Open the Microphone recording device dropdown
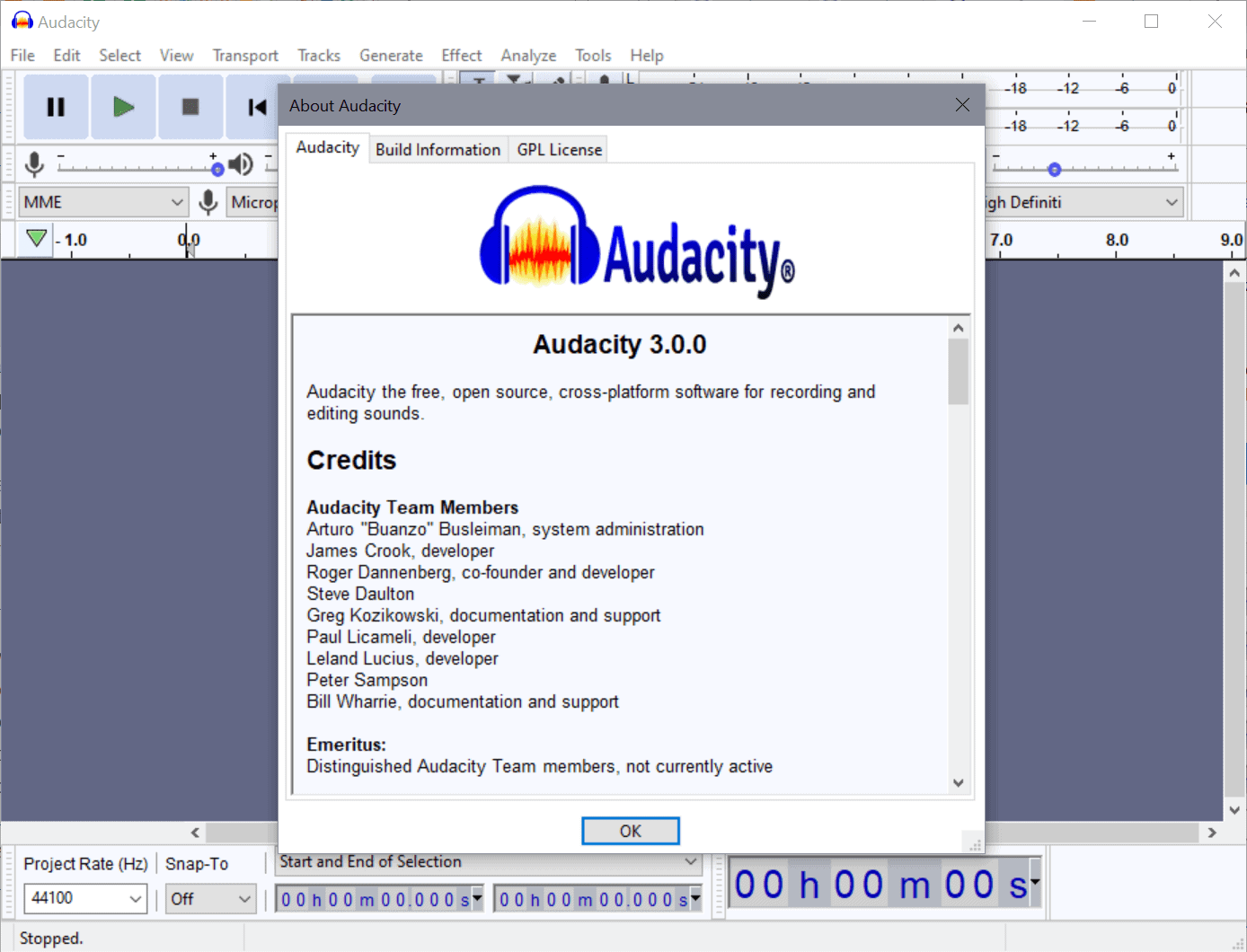This screenshot has height=952, width=1247. click(x=252, y=202)
